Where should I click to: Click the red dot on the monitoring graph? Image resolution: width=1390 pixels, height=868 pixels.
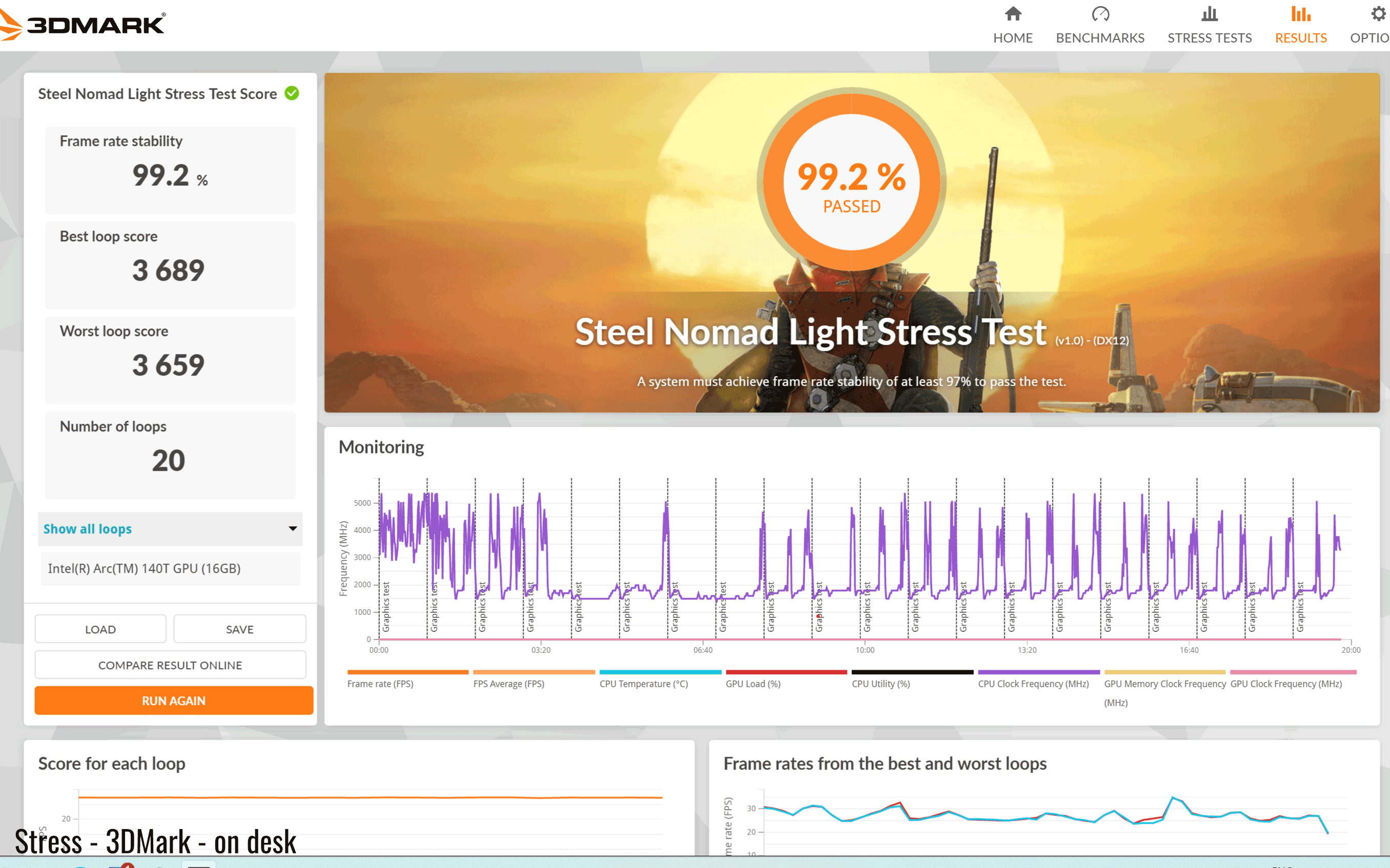818,616
